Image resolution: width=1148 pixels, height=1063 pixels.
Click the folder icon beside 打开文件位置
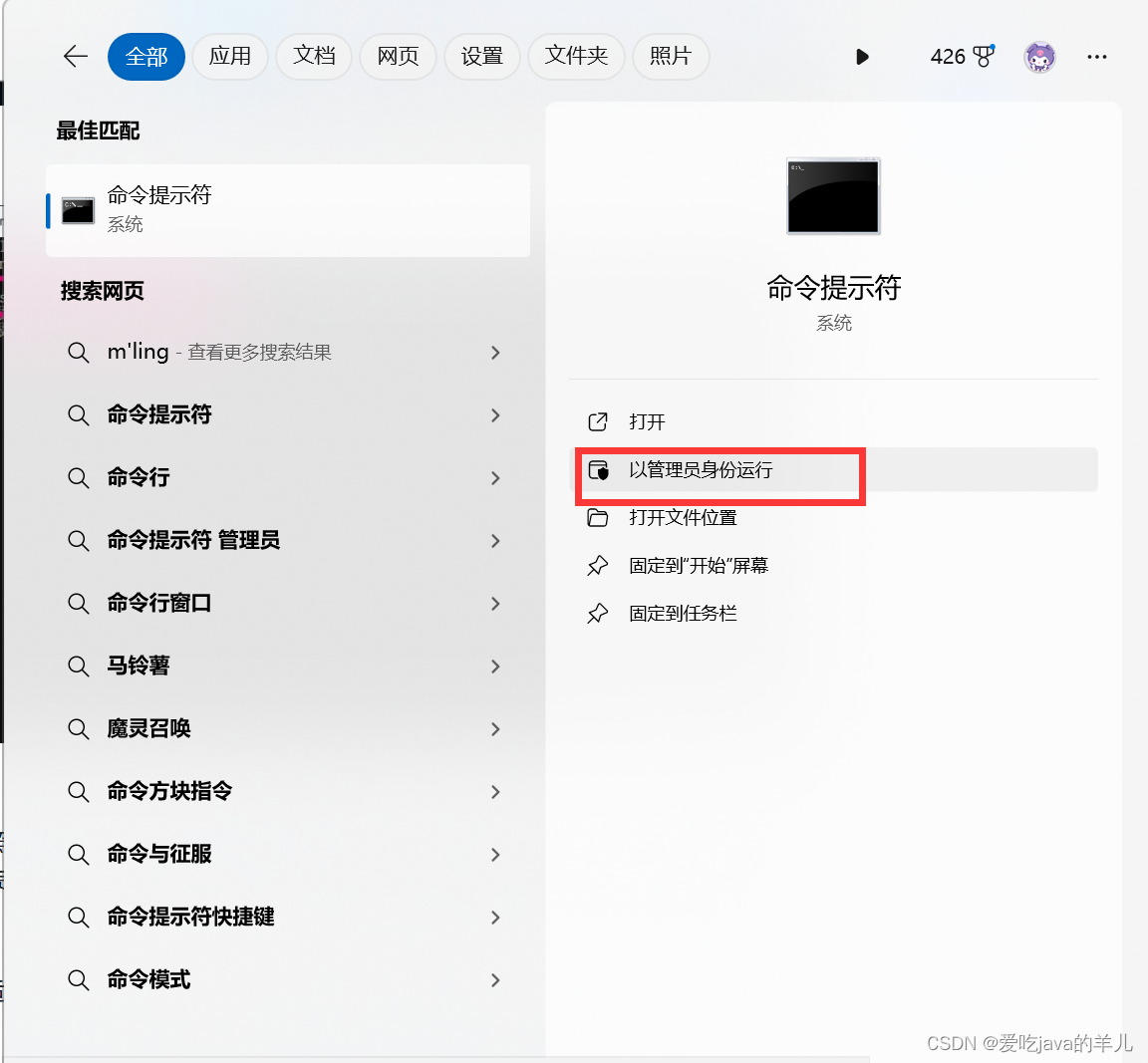[x=598, y=518]
